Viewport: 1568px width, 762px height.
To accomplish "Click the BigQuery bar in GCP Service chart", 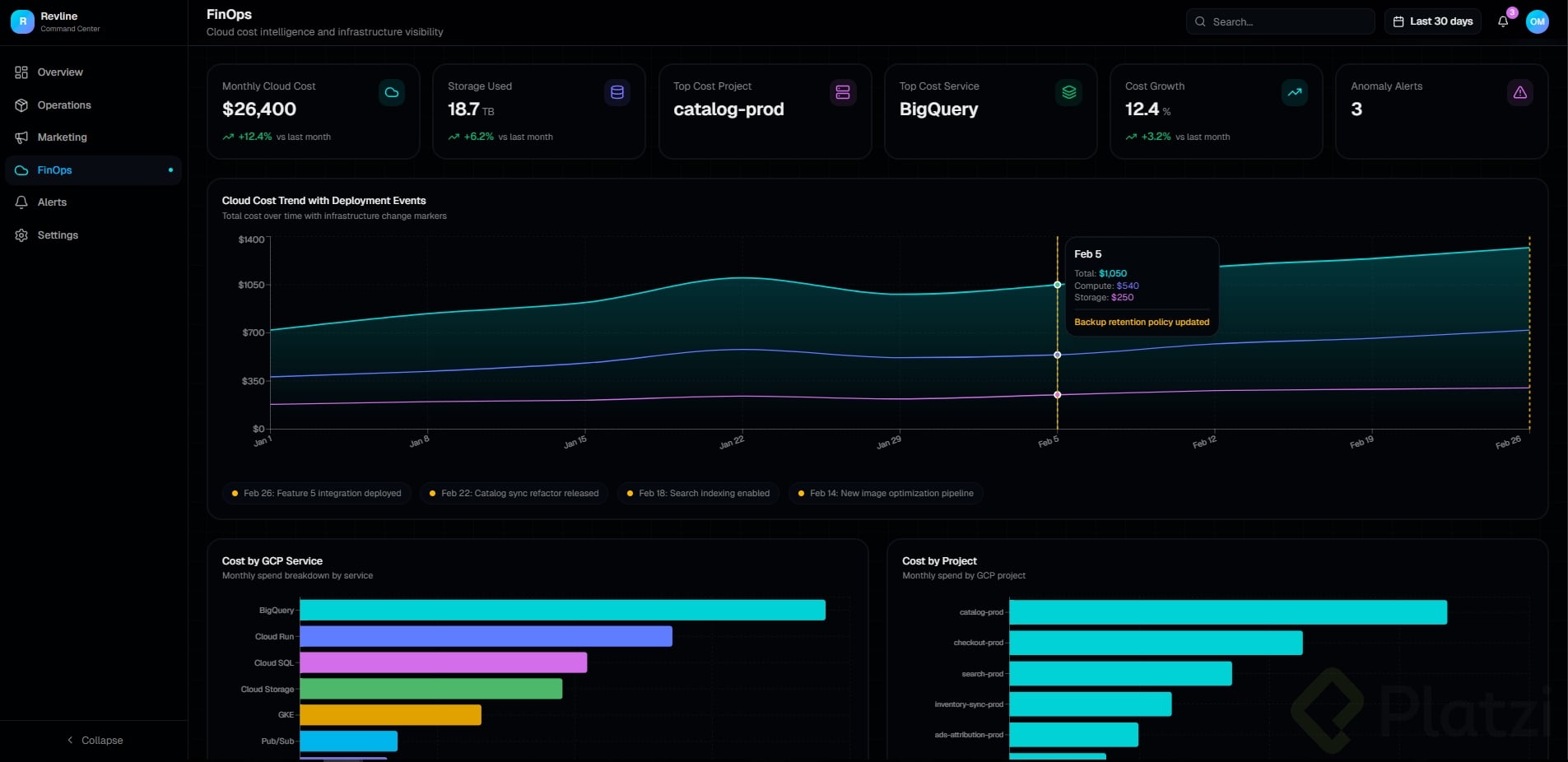I will coord(563,611).
